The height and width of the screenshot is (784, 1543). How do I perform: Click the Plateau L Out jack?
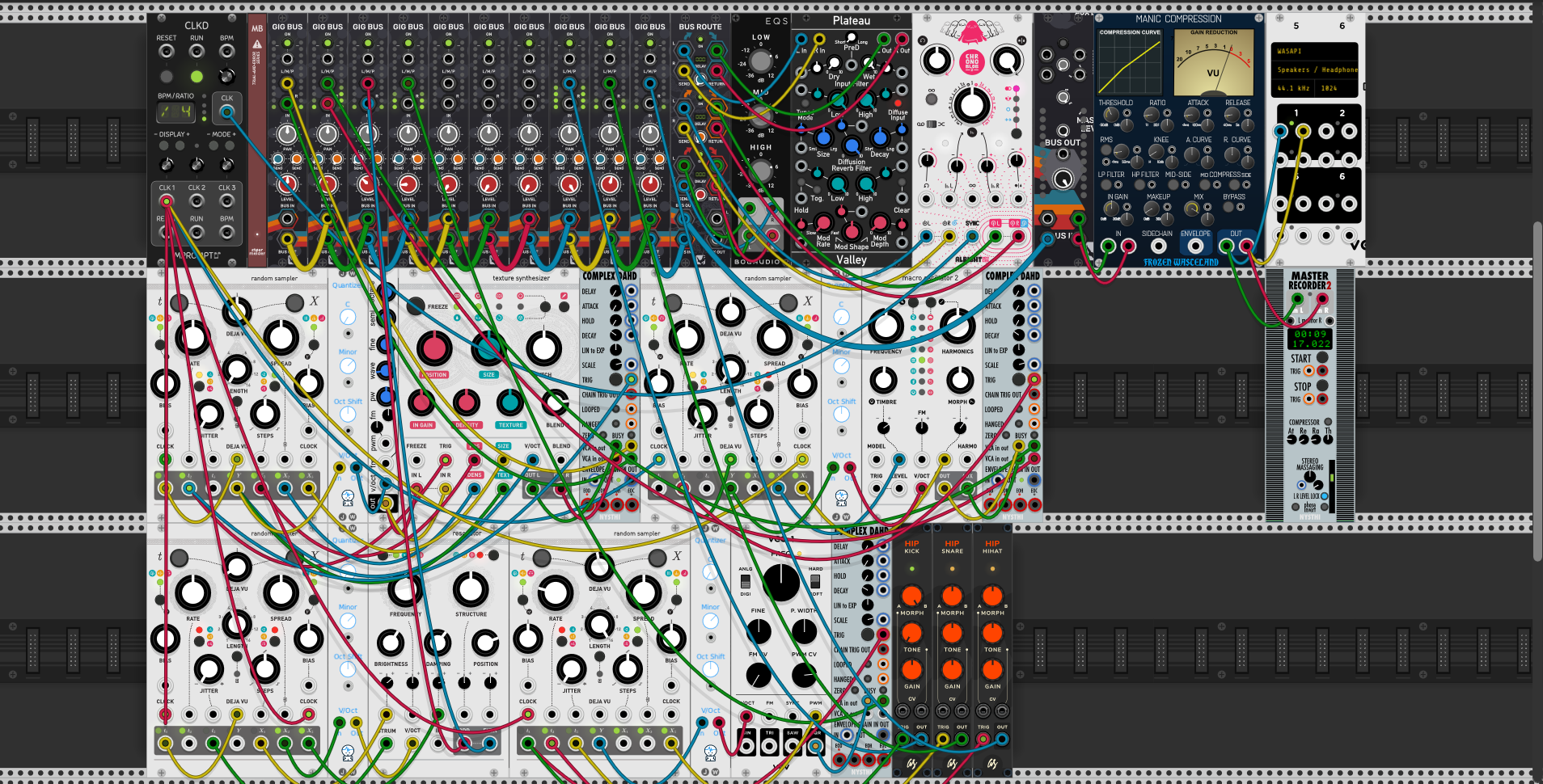[884, 39]
